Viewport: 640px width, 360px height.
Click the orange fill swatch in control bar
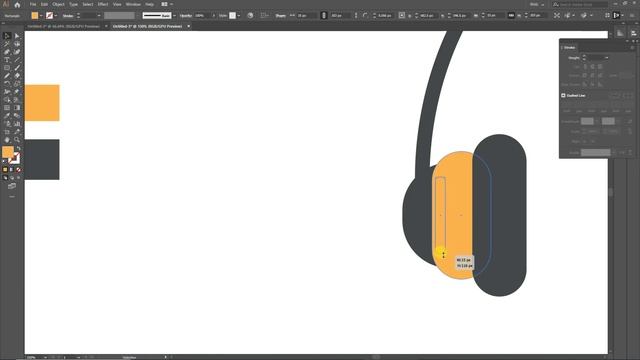coord(35,16)
